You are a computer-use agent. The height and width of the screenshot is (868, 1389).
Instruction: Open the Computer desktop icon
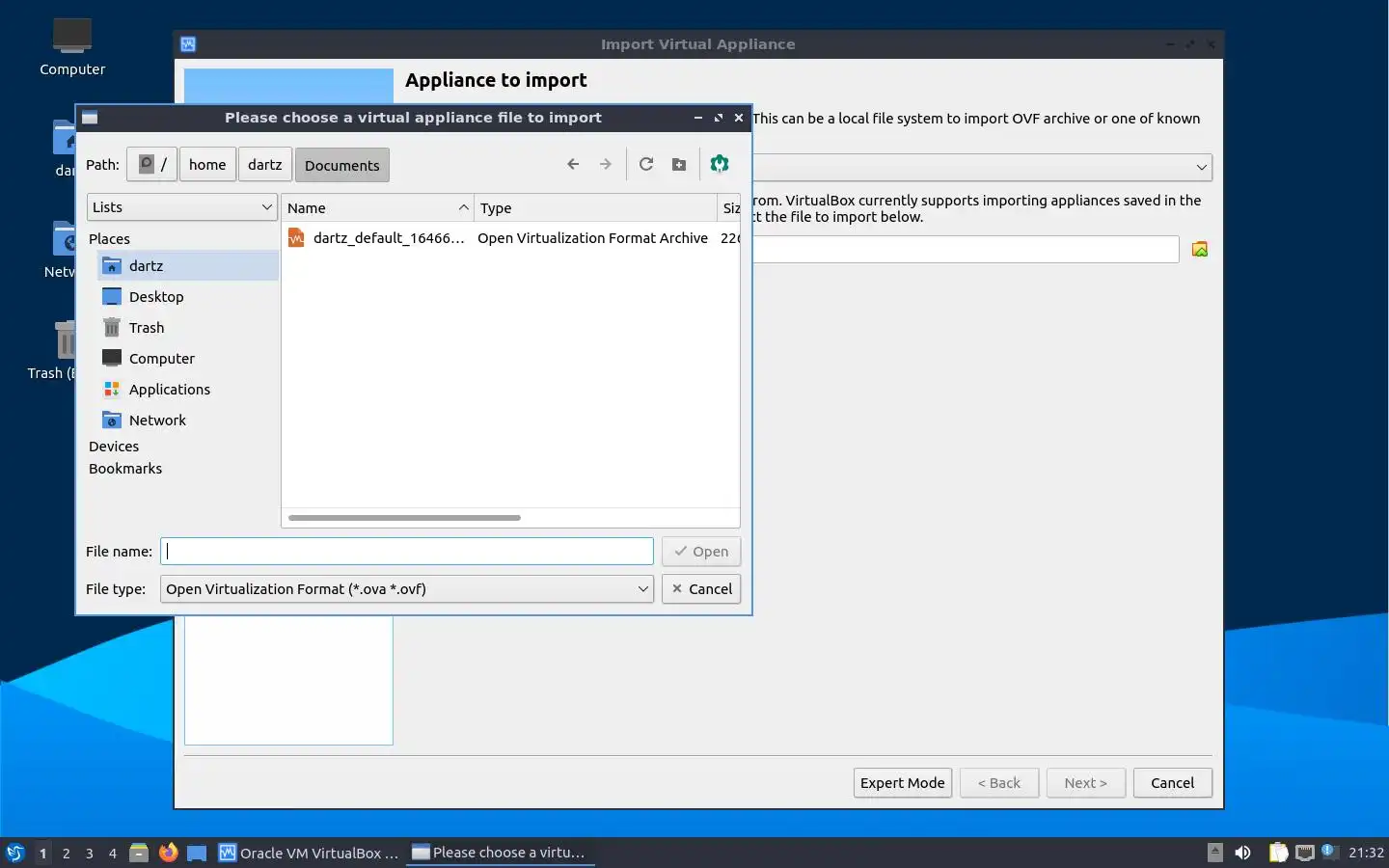(72, 45)
